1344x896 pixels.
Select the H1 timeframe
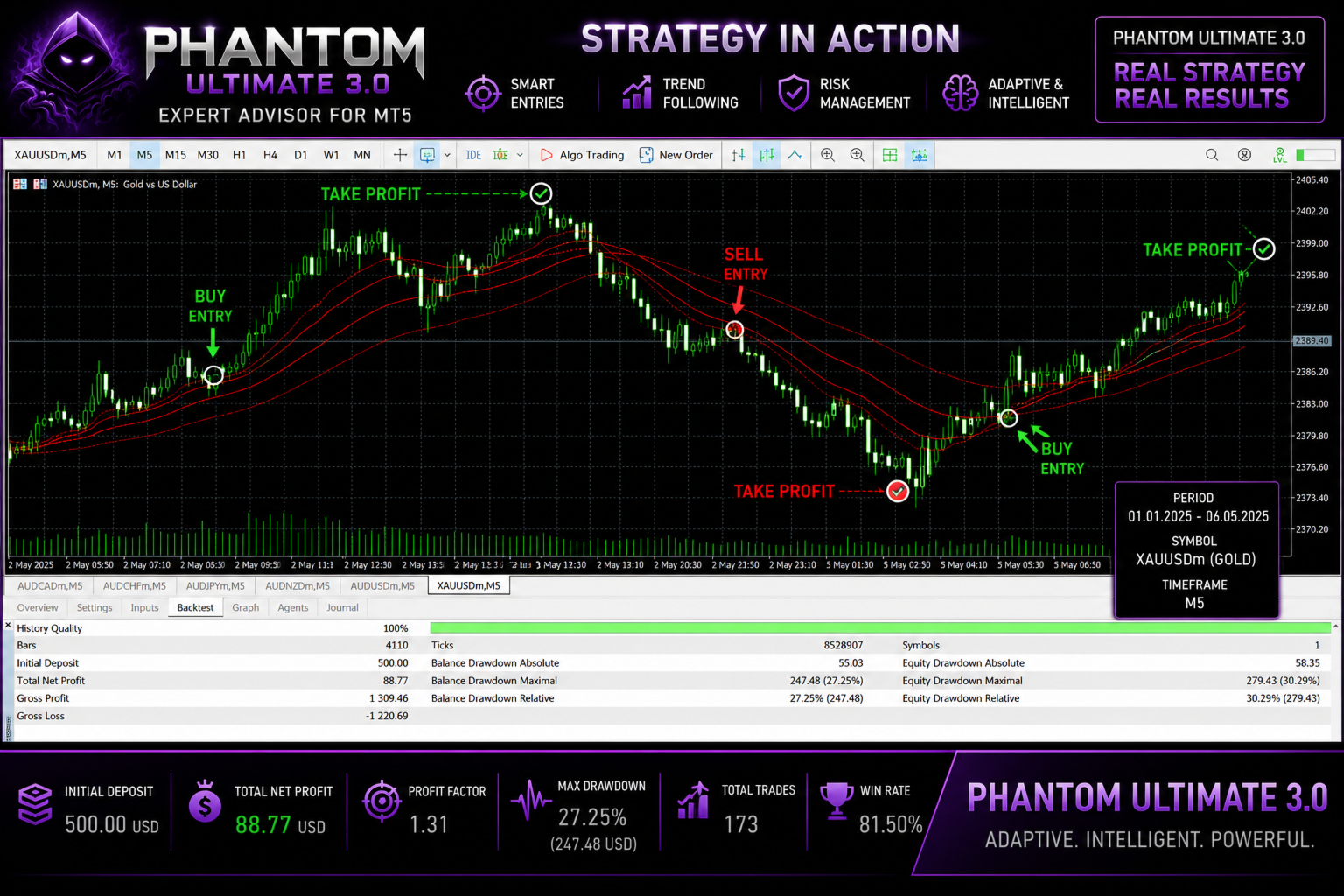coord(239,155)
